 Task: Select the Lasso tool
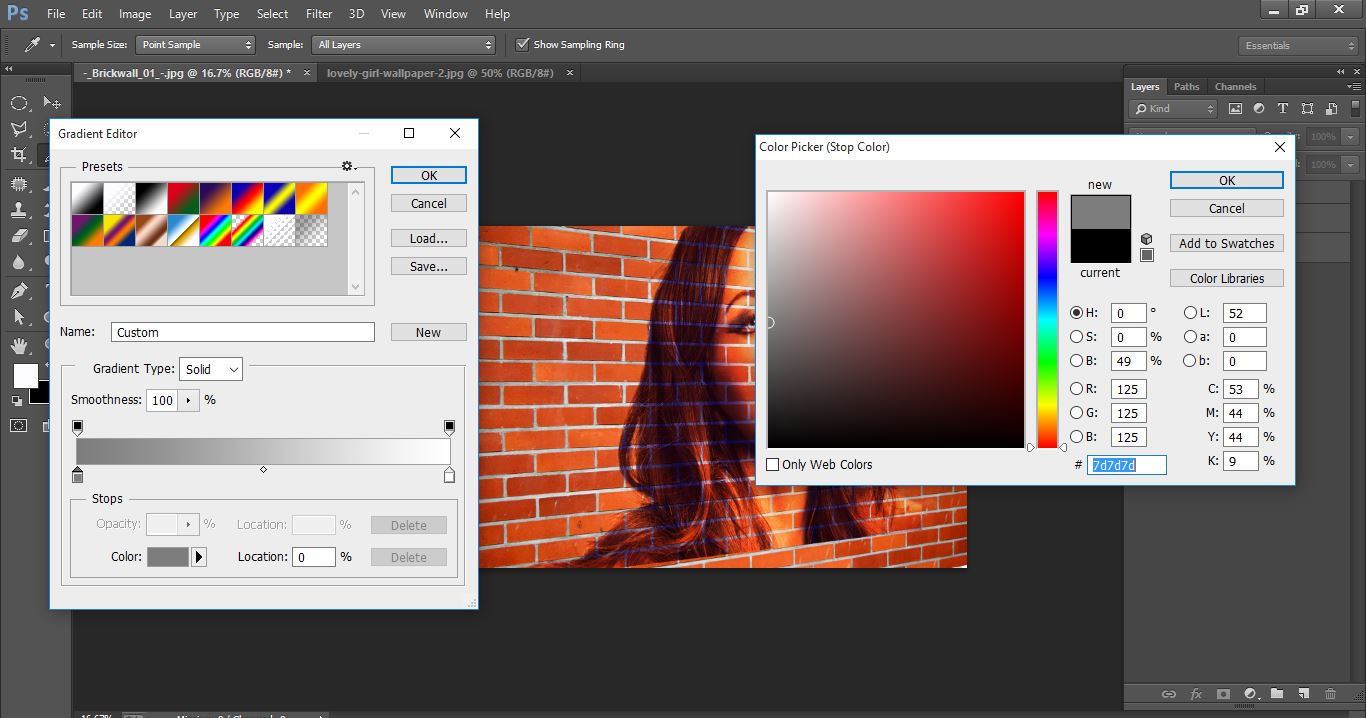tap(18, 129)
